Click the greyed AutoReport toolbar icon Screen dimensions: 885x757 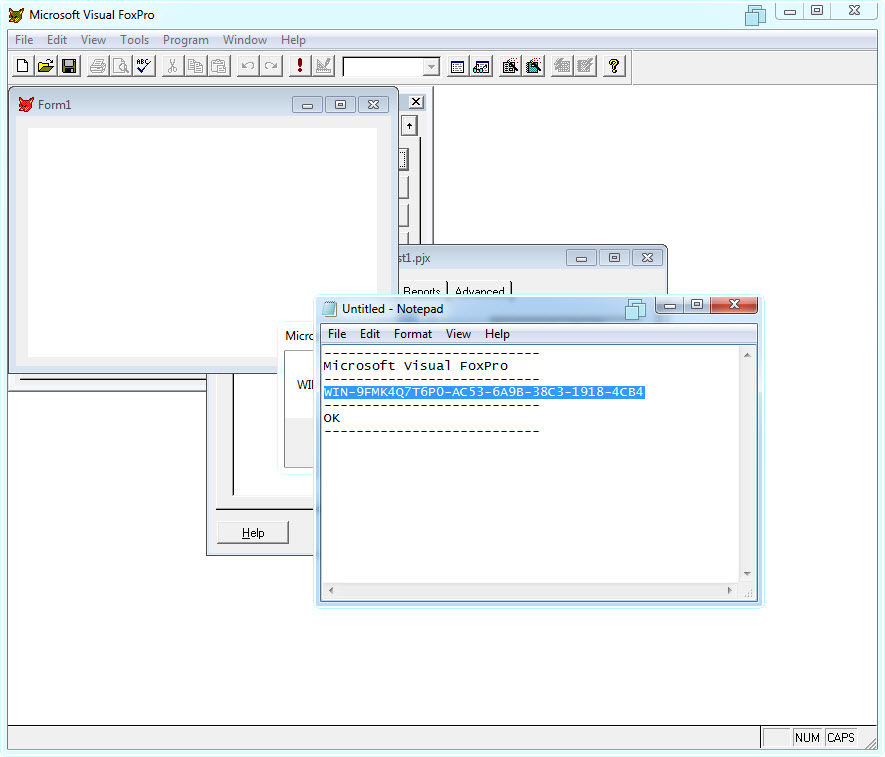coord(585,66)
